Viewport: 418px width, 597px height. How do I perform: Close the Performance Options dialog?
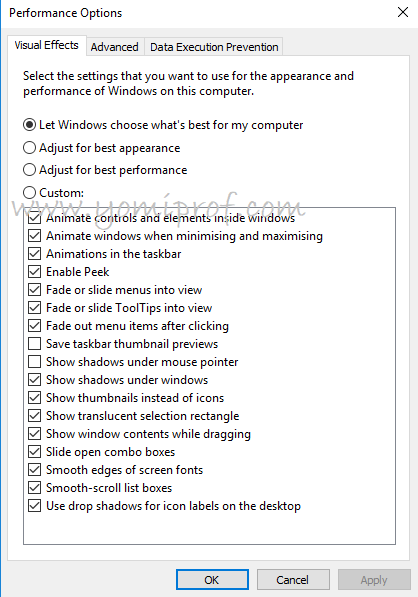[403, 12]
